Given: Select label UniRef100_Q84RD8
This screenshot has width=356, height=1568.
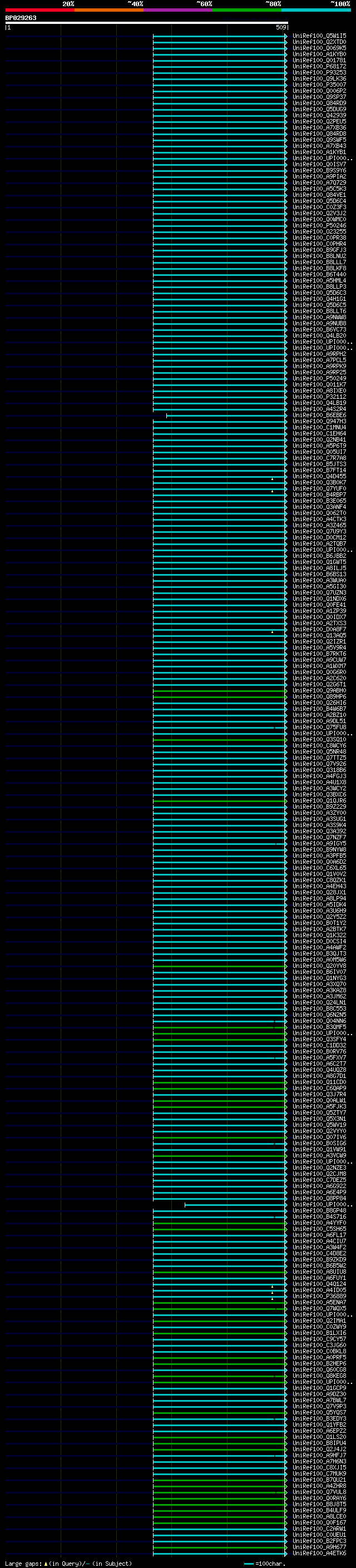Looking at the screenshot, I should point(319,134).
